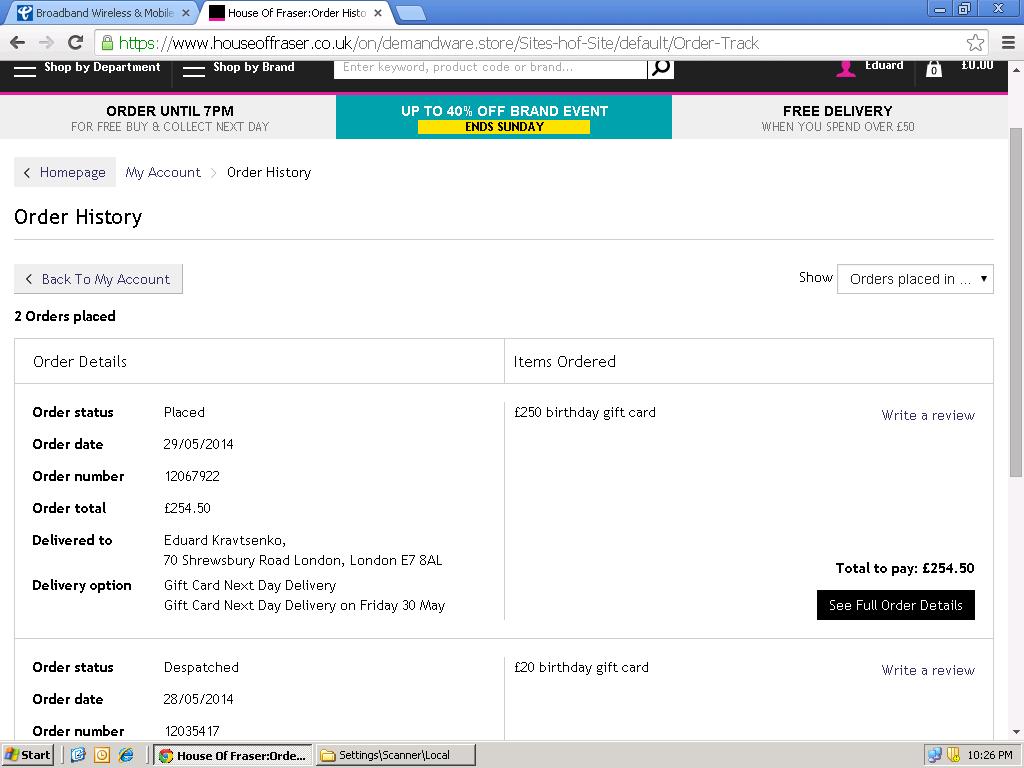Open the Shop by Brand menu
Image resolution: width=1024 pixels, height=768 pixels.
238,68
